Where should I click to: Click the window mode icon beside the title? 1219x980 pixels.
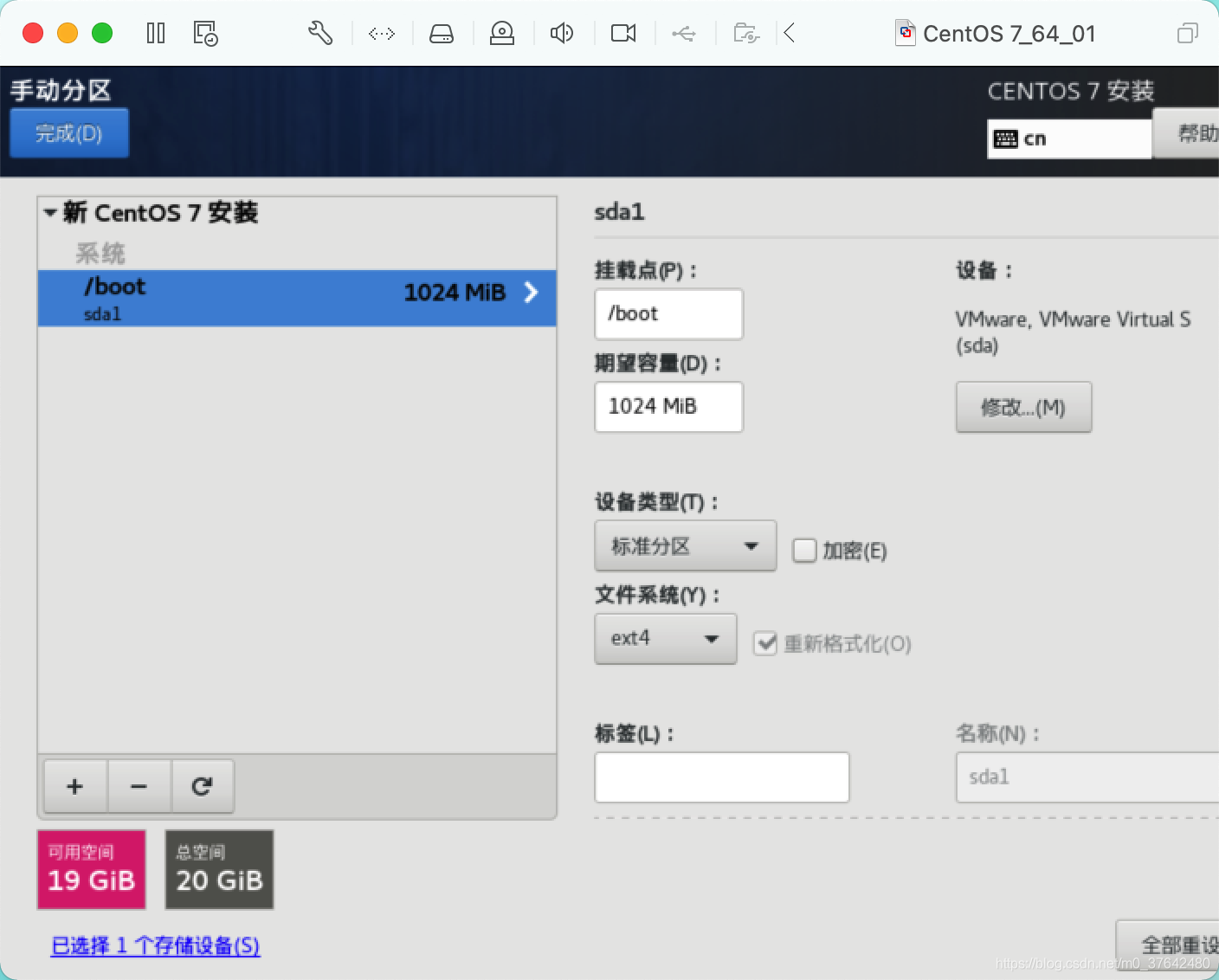tap(1188, 34)
